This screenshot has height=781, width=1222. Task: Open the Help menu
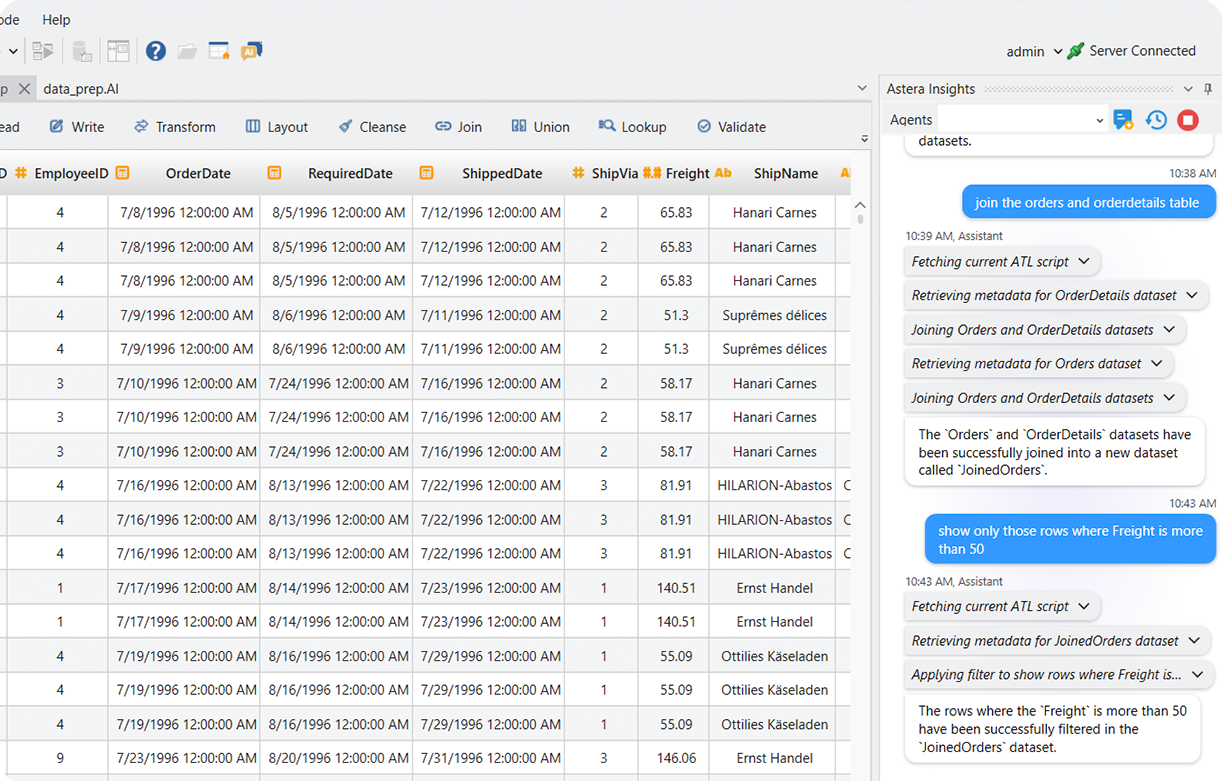point(56,19)
